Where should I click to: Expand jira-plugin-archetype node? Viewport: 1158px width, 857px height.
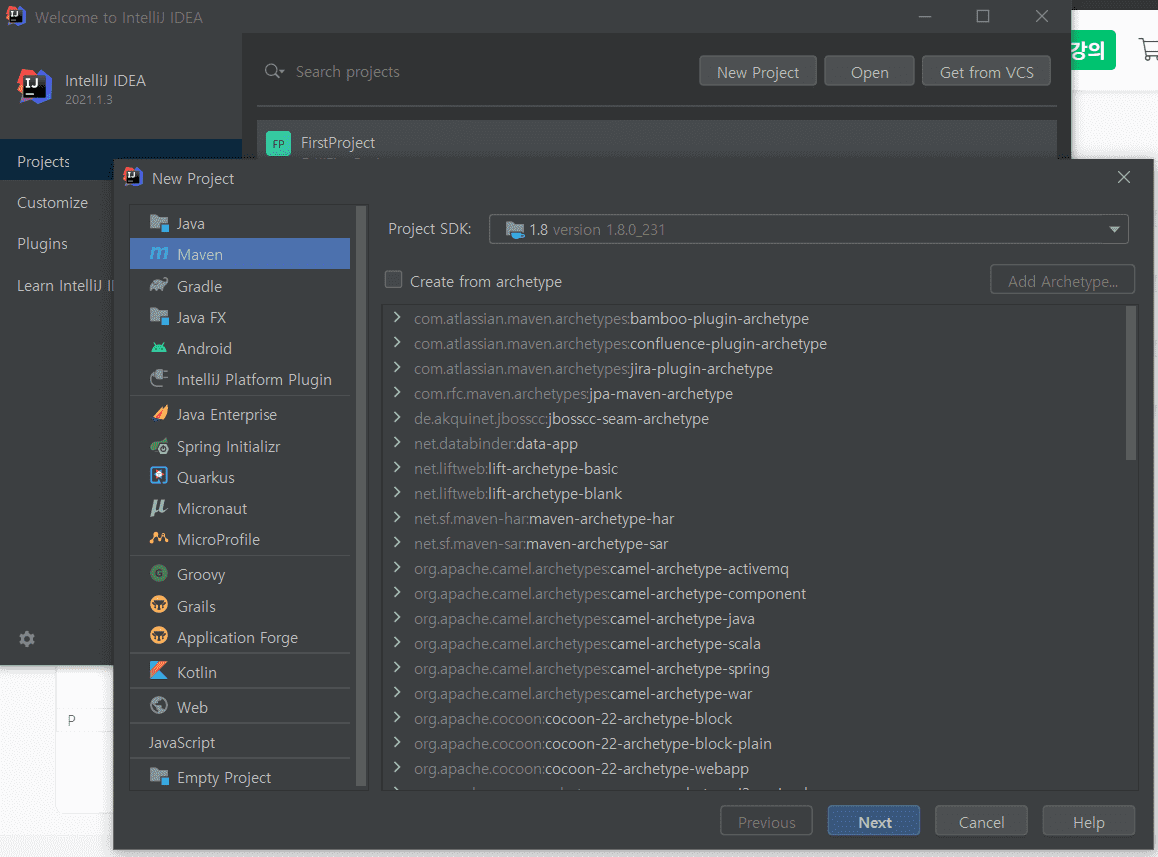click(397, 368)
